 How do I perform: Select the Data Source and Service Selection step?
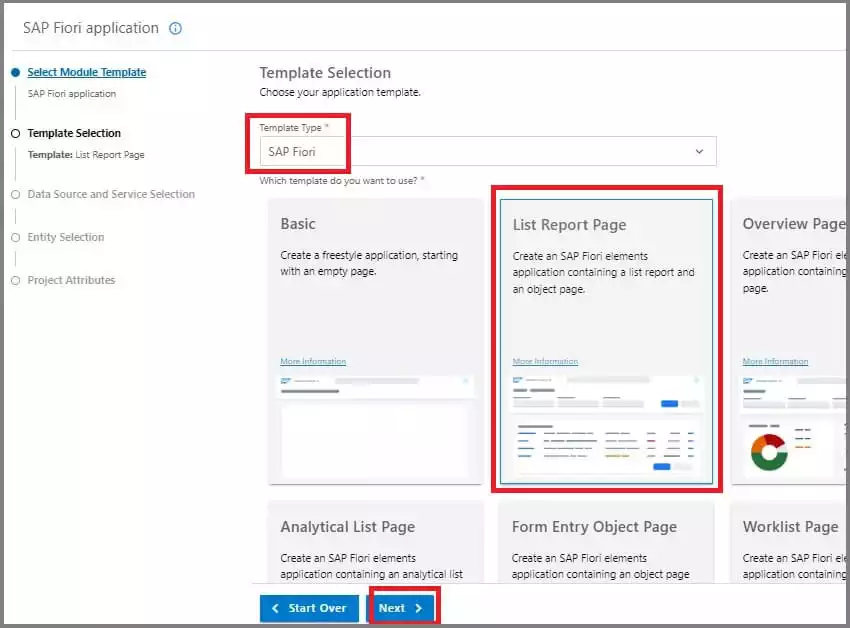point(111,194)
